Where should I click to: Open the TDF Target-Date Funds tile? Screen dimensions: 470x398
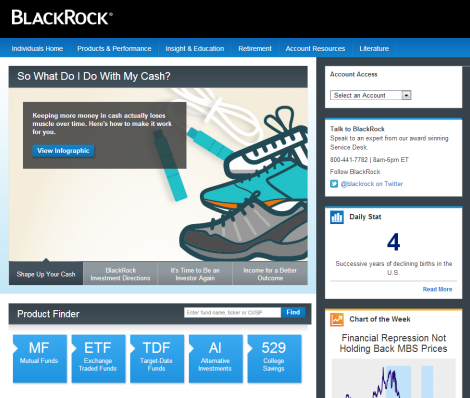click(x=157, y=359)
